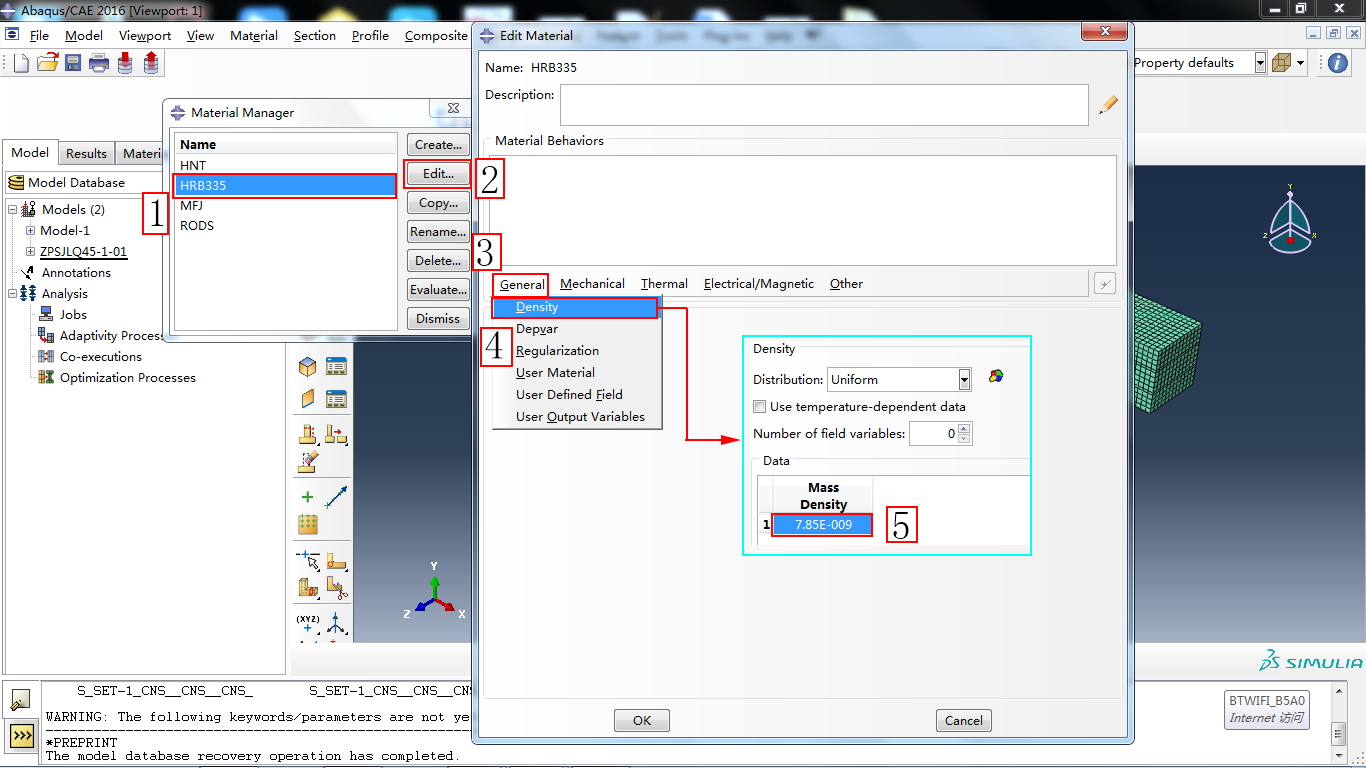Collapse the Analysis tree node
The height and width of the screenshot is (768, 1366).
(13, 294)
